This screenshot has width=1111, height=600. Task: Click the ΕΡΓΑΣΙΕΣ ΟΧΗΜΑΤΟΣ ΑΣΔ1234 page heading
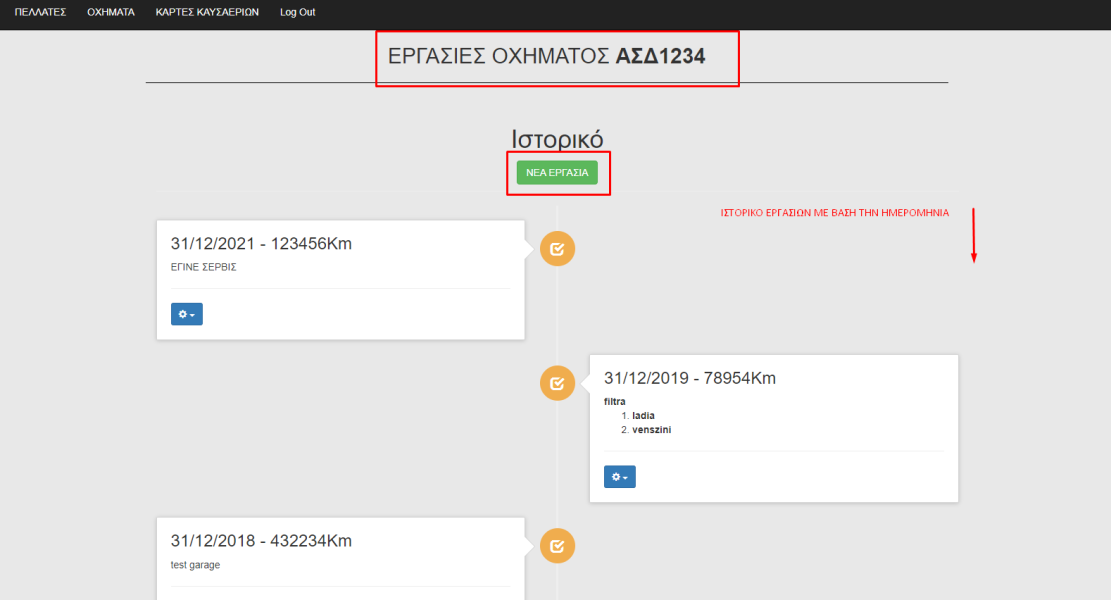point(546,57)
